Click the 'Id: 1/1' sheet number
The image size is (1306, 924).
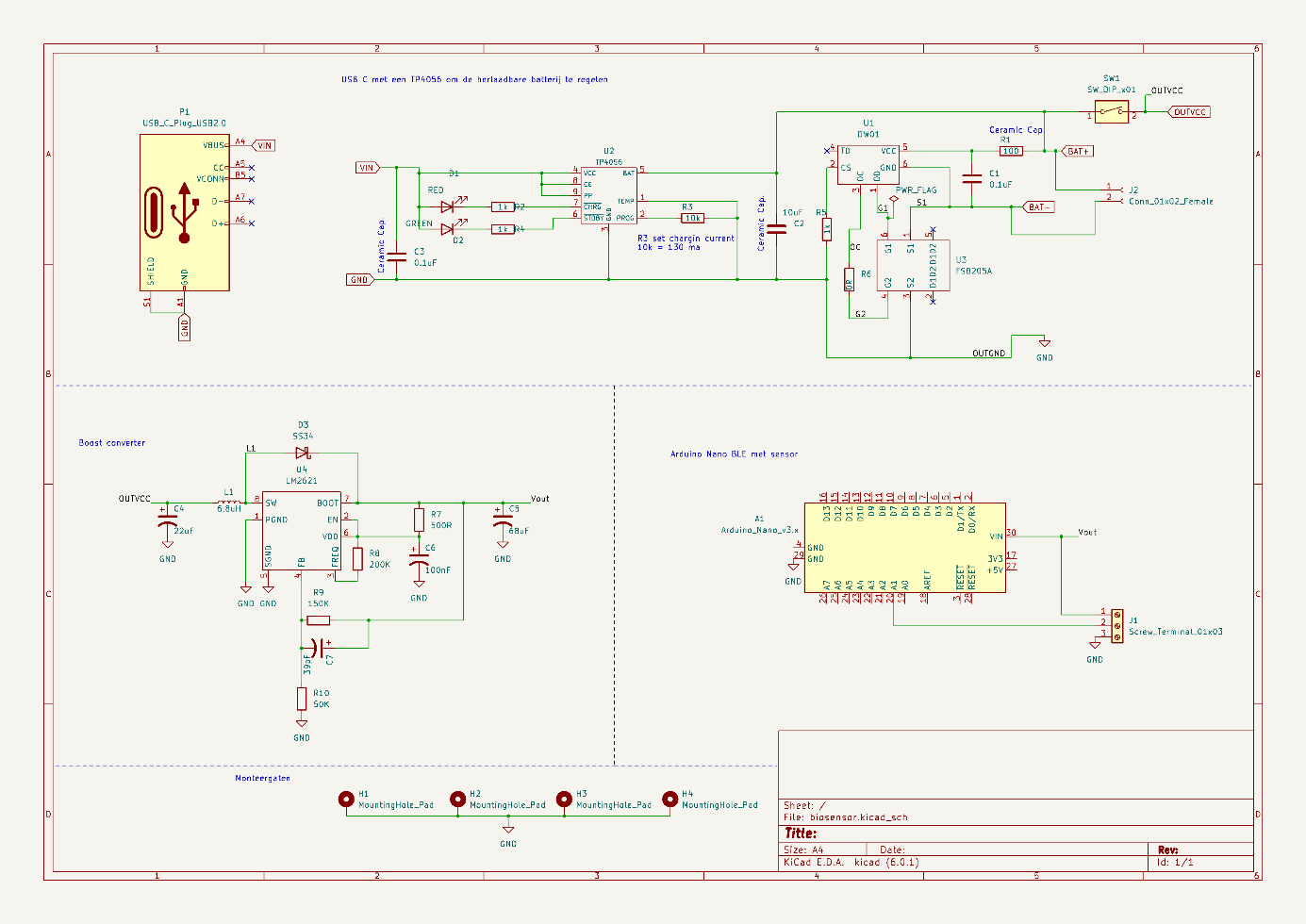coord(1175,862)
